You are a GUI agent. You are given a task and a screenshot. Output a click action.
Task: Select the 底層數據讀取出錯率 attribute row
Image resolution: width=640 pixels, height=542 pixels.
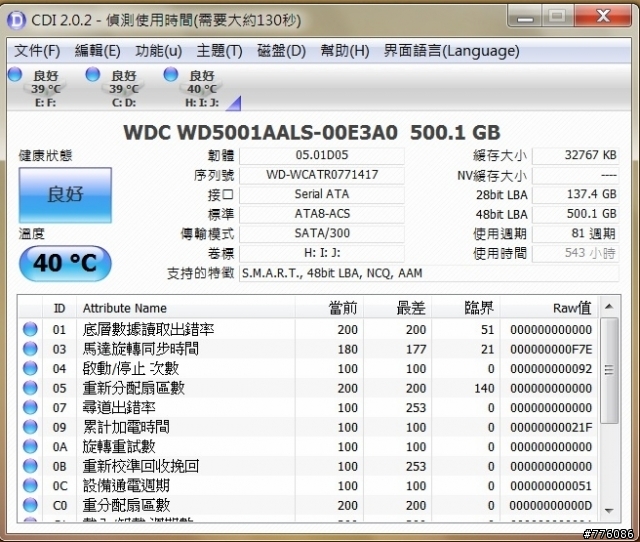click(x=308, y=329)
